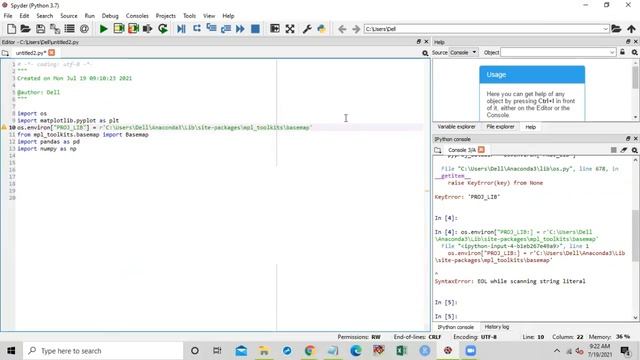The height and width of the screenshot is (360, 640).
Task: Close the Console 3/A tab
Action: tap(481, 150)
